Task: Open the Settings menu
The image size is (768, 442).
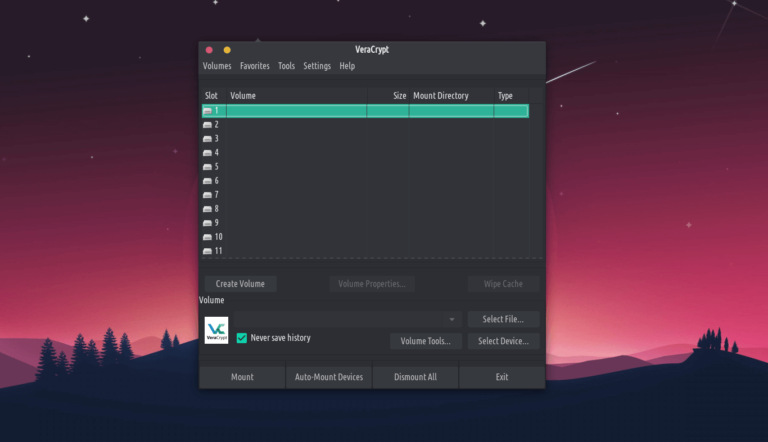Action: [317, 66]
